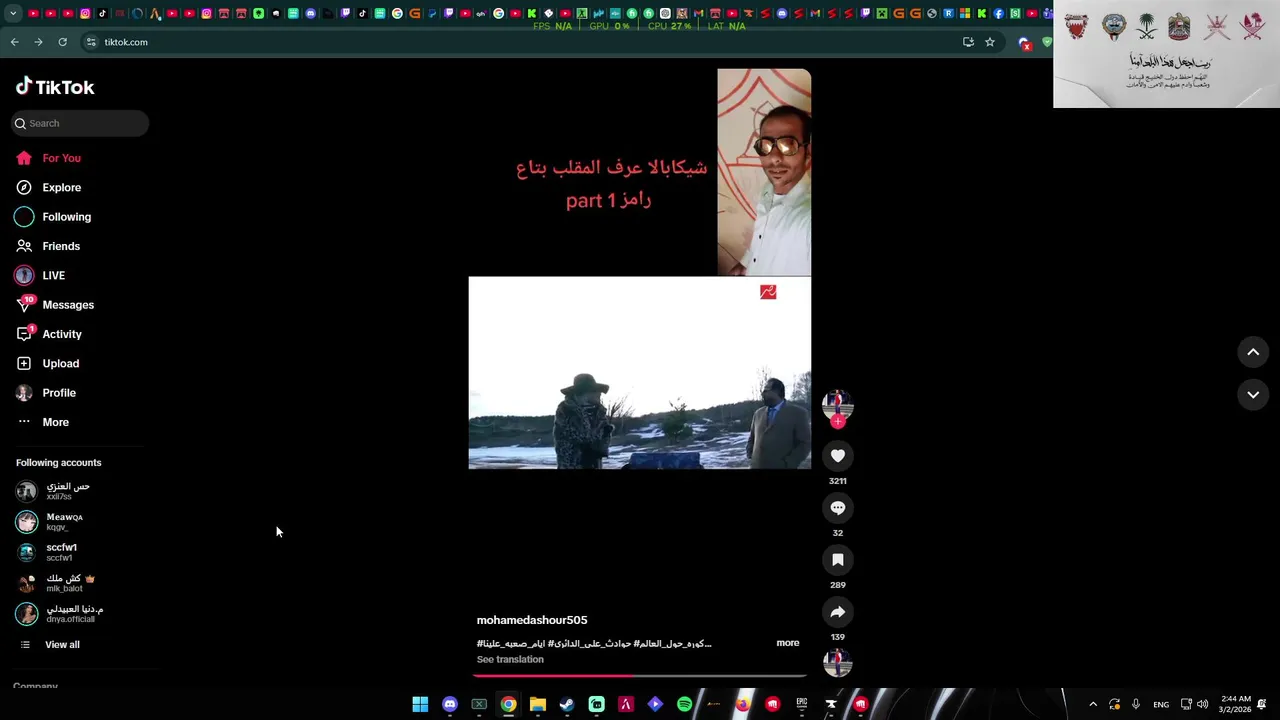Viewport: 1280px width, 720px height.
Task: Open Firefox from taskbar
Action: [x=743, y=704]
